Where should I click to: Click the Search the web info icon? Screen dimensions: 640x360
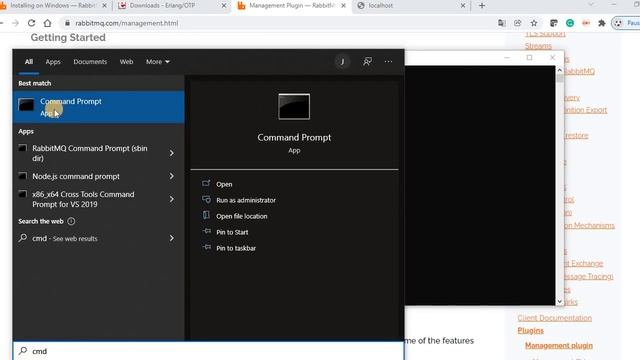point(71,221)
